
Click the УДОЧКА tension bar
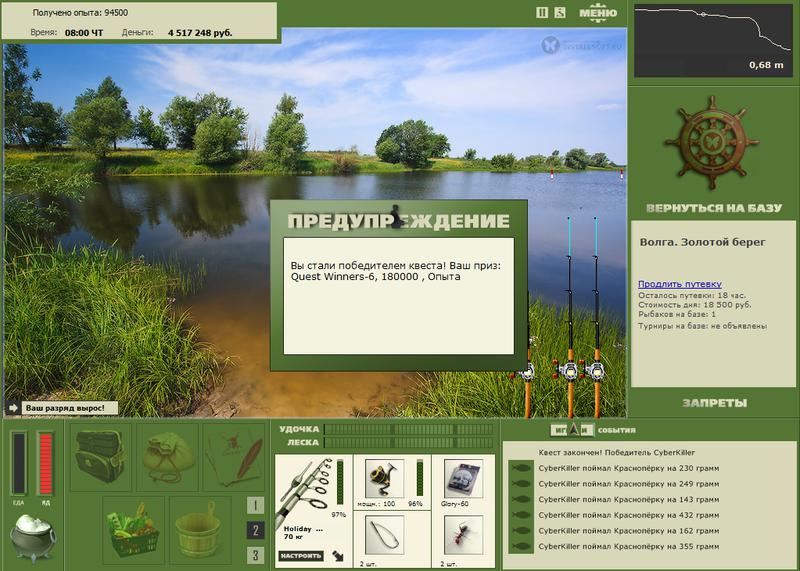tap(409, 429)
